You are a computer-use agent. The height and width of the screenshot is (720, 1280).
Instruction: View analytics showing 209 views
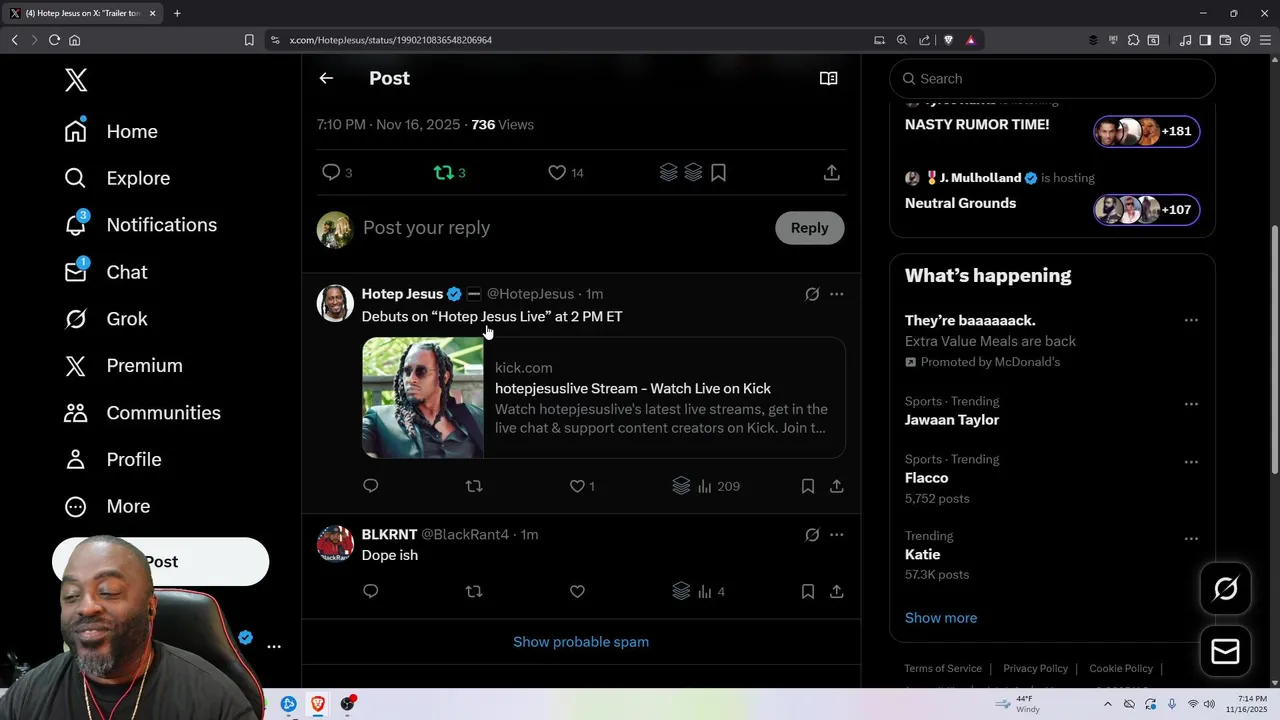tap(718, 486)
